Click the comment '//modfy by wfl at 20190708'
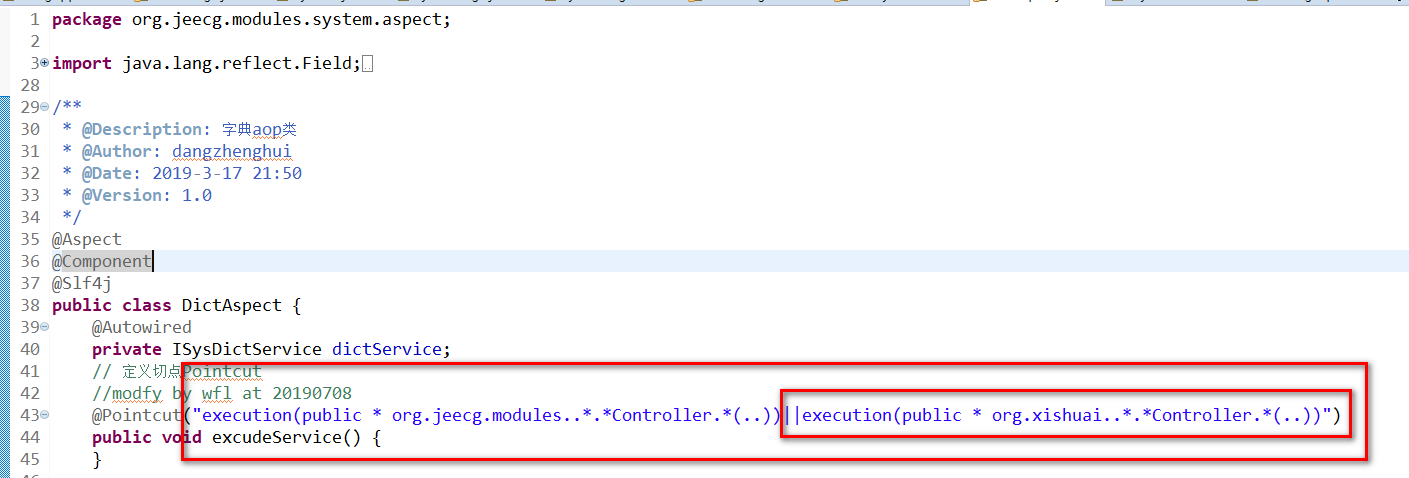 [222, 393]
